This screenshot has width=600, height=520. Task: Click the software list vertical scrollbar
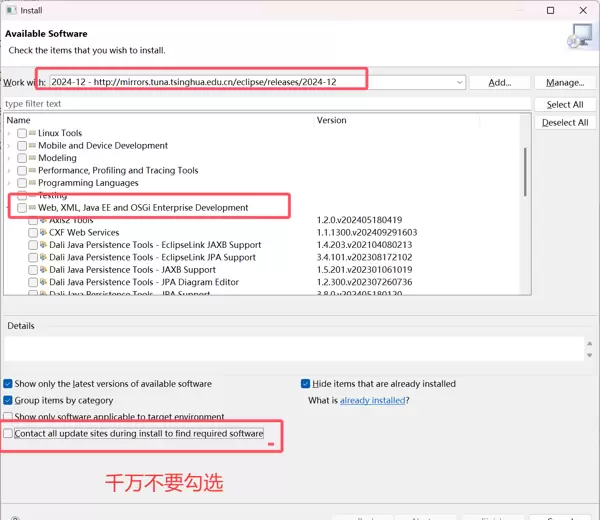pyautogui.click(x=525, y=170)
